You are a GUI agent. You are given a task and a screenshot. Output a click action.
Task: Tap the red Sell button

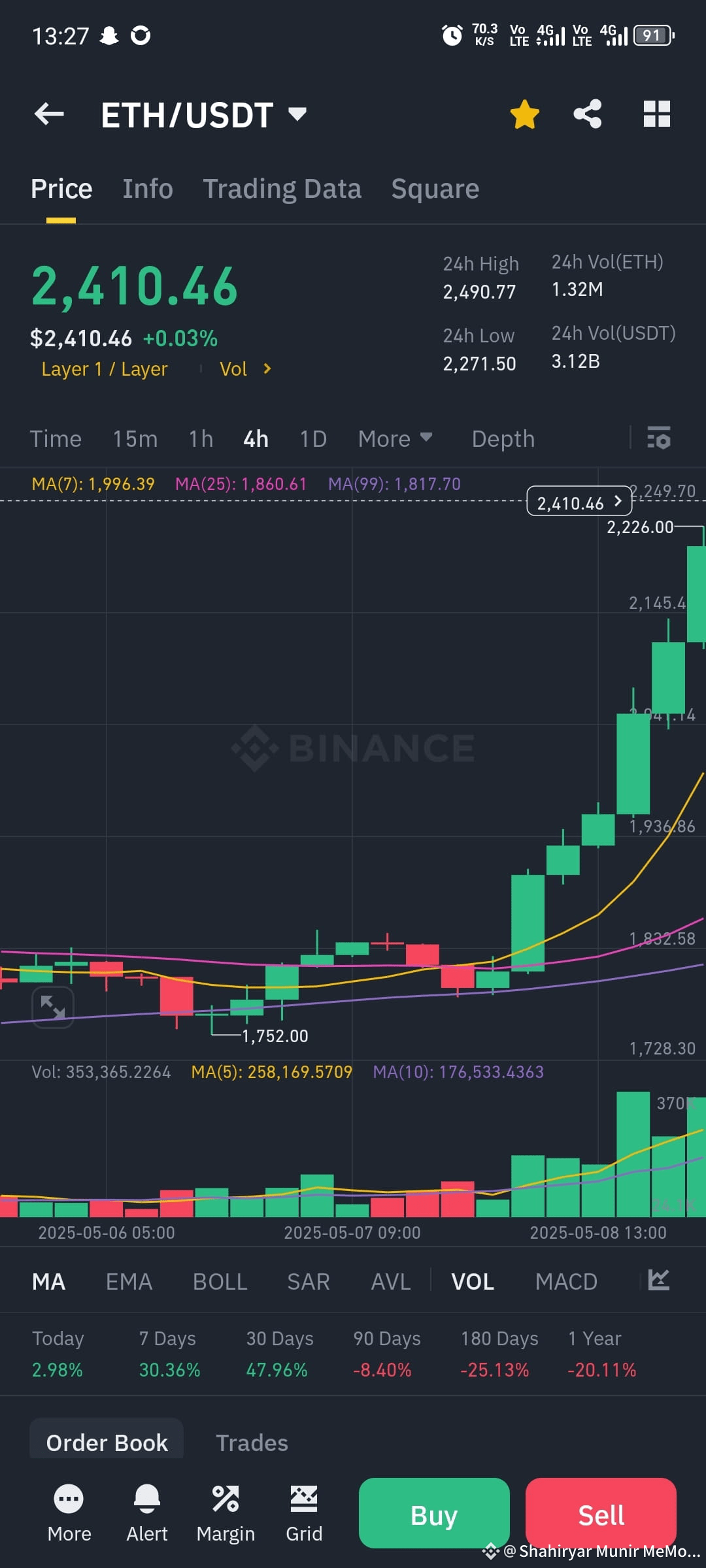(x=601, y=1513)
